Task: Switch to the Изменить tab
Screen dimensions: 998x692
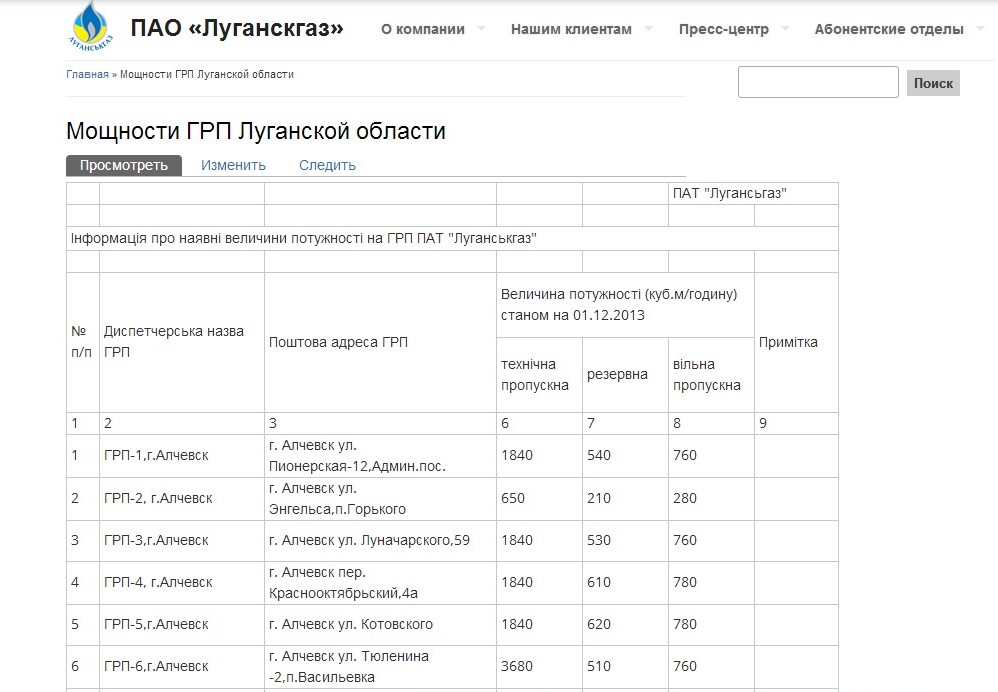Action: coord(233,166)
